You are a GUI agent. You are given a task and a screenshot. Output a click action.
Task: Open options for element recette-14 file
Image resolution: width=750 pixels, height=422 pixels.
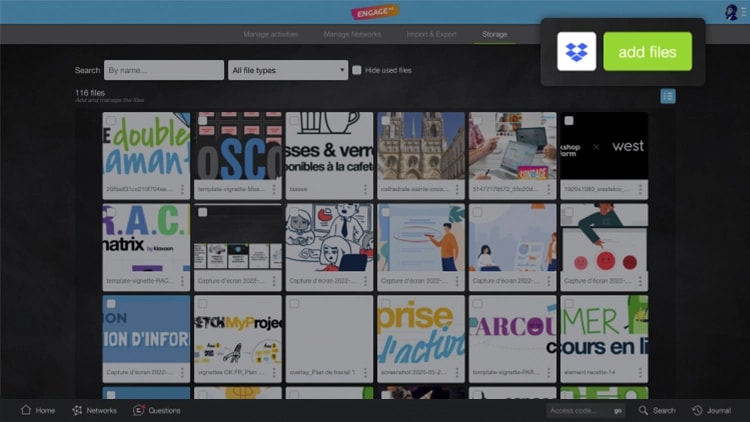[x=640, y=372]
